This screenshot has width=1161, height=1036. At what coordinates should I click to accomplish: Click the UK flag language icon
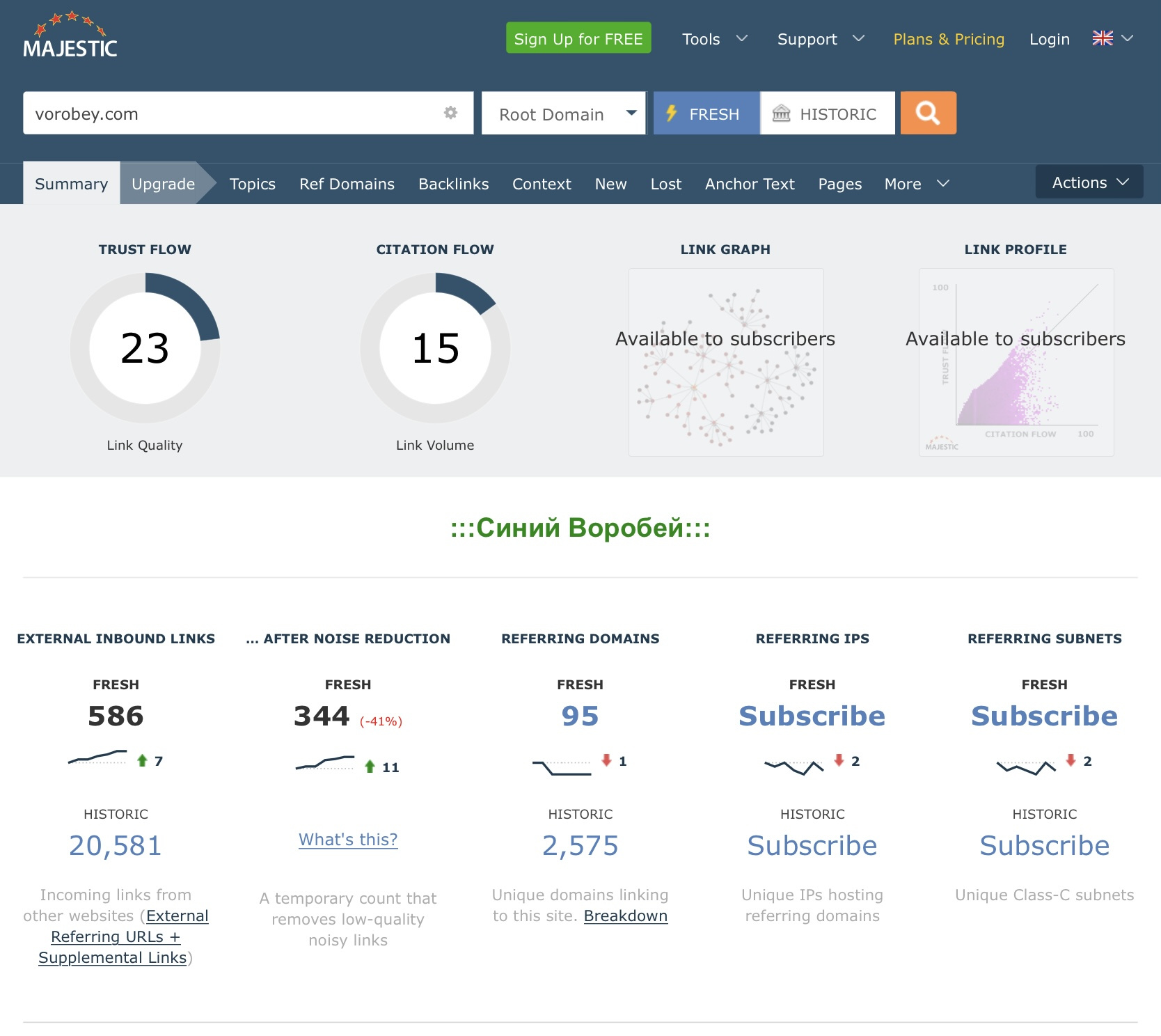click(x=1103, y=38)
